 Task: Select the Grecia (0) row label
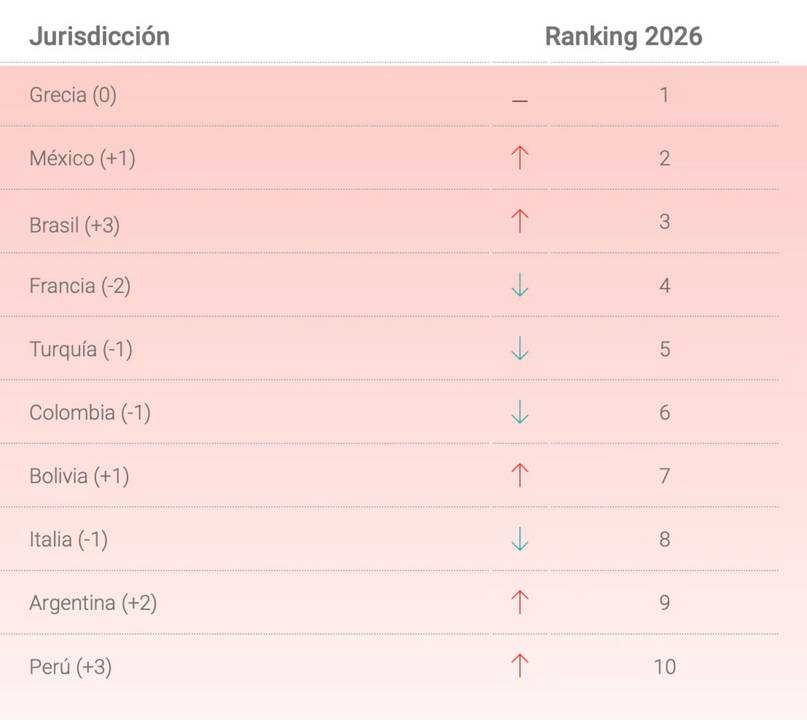tap(73, 95)
